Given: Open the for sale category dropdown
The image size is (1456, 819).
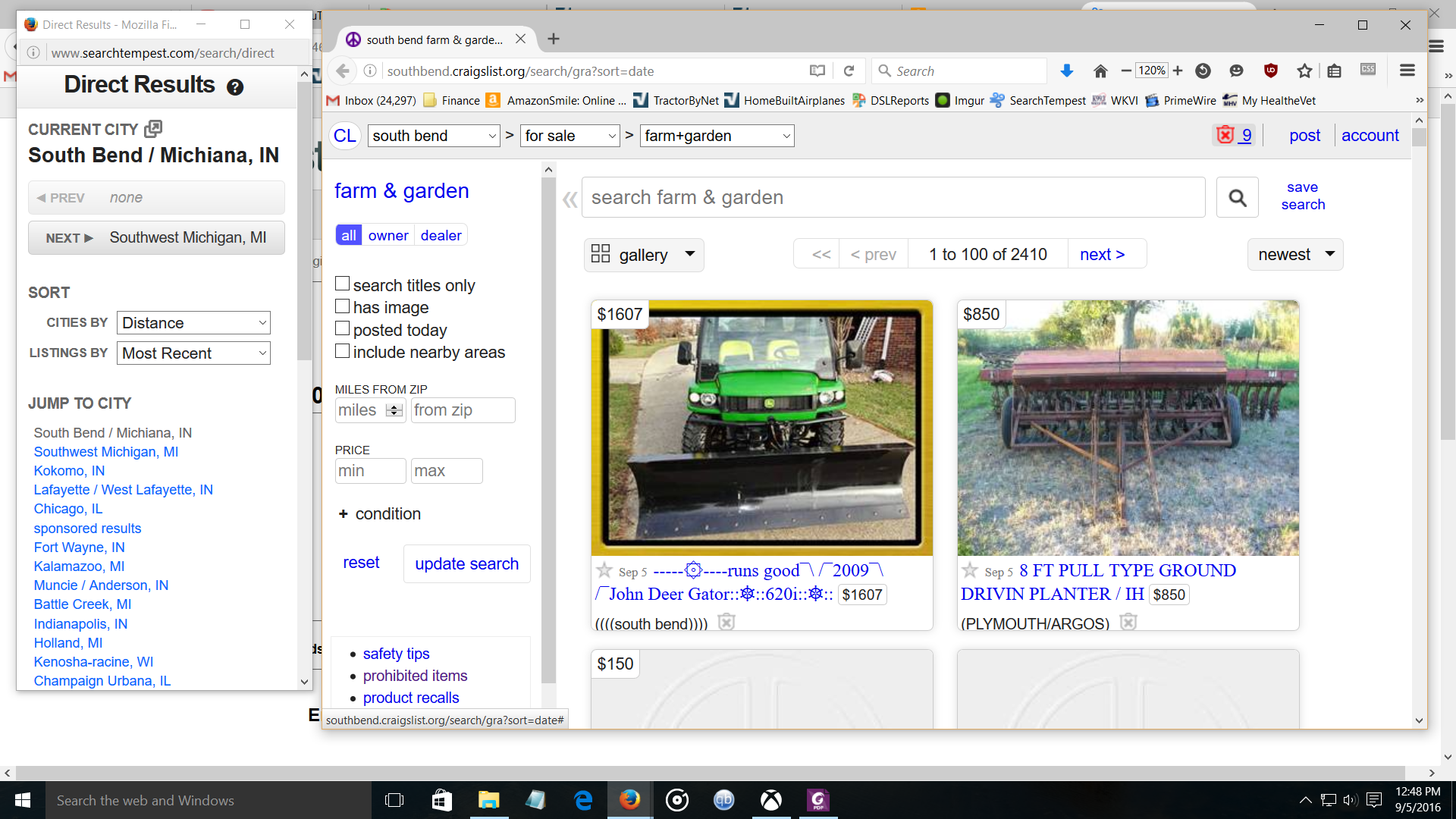Looking at the screenshot, I should (x=570, y=136).
